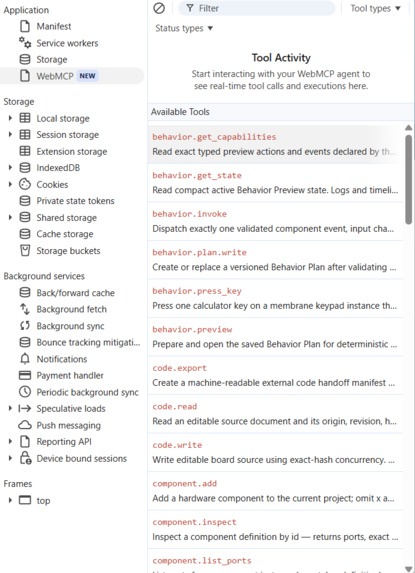Click the Background sync icon

click(25, 326)
